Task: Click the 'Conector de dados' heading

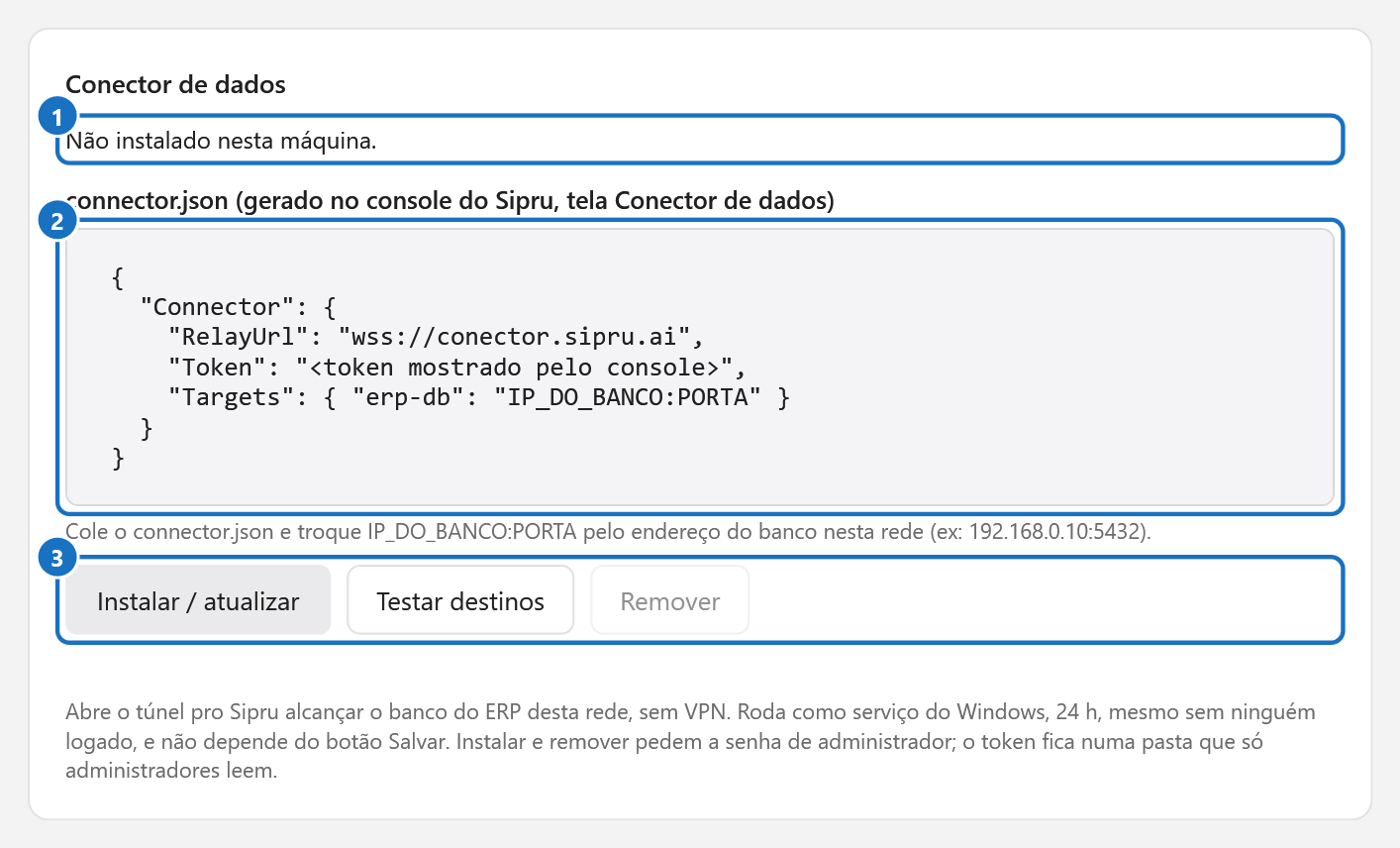Action: (176, 85)
